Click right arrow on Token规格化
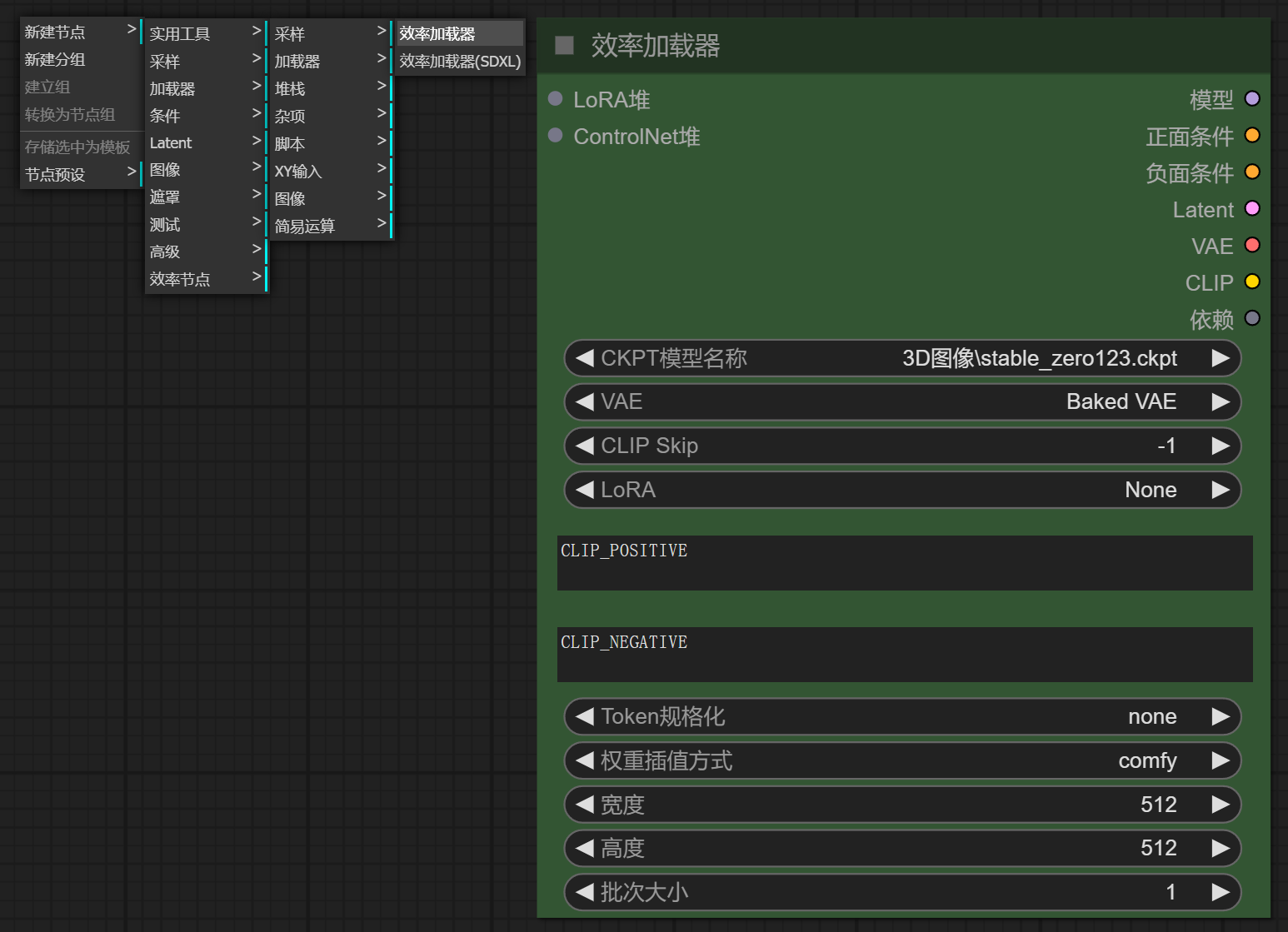 pos(1221,716)
